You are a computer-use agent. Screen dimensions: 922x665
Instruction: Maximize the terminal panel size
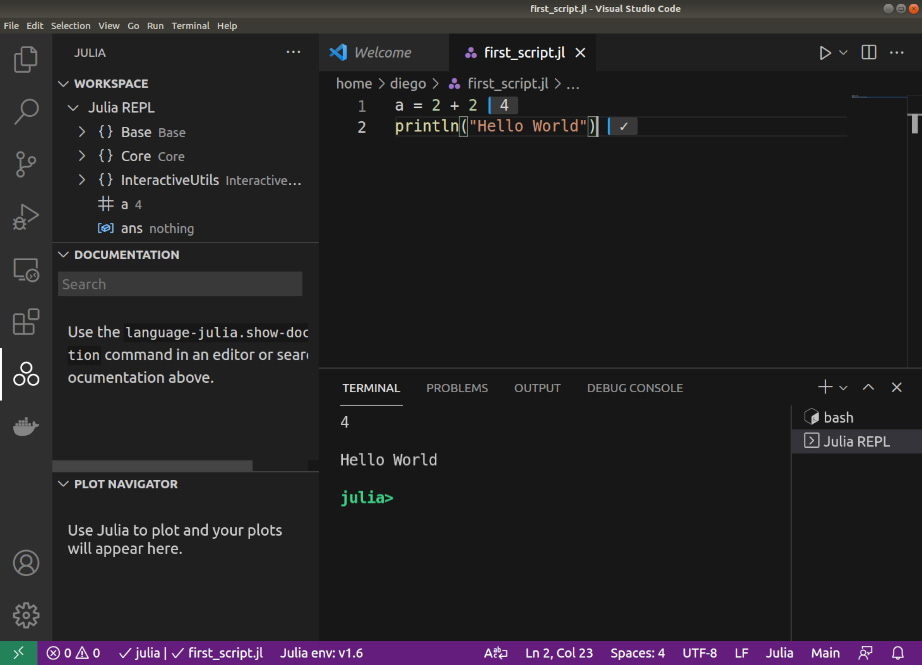tap(868, 387)
